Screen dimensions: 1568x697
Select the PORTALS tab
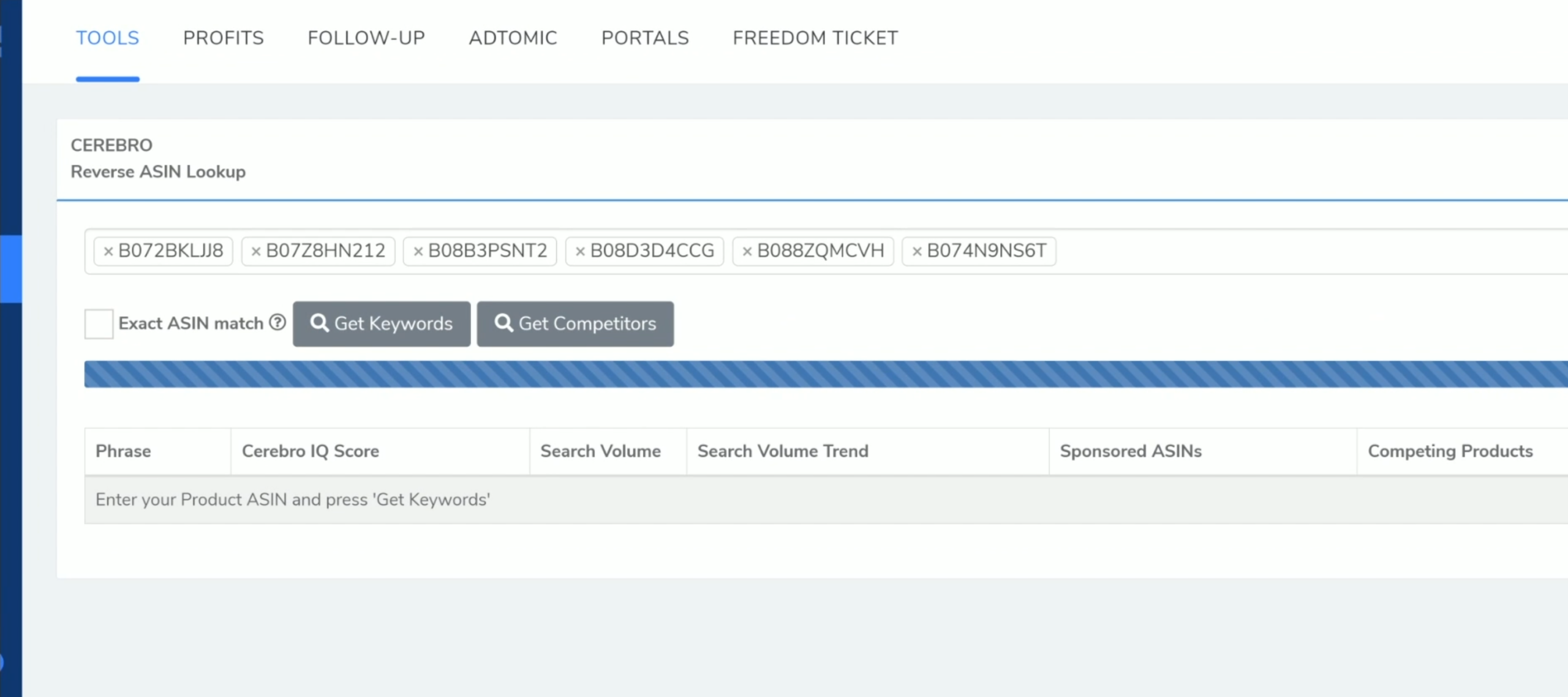[644, 38]
